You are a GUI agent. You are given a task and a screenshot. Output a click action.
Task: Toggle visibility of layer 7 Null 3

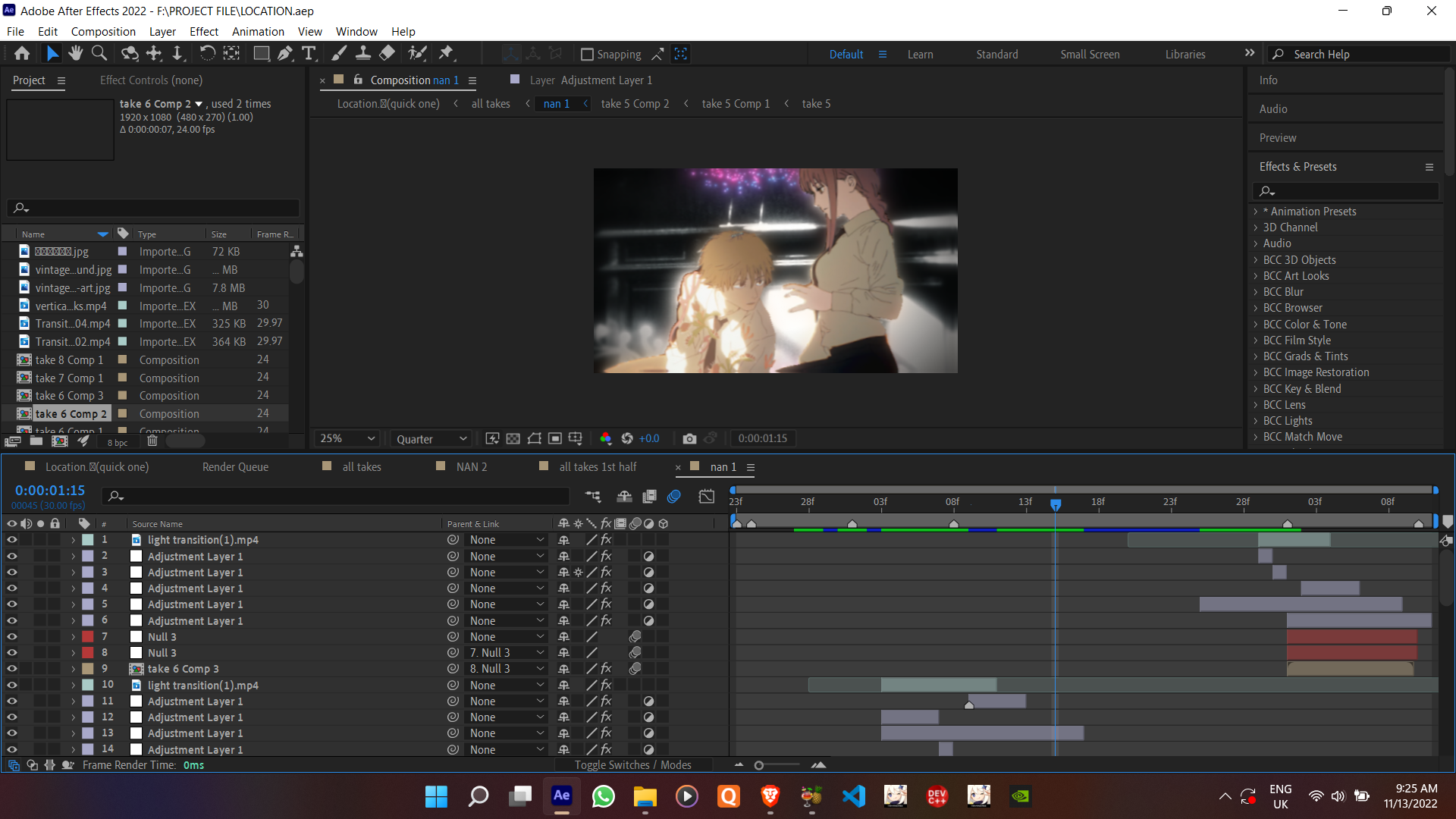click(x=12, y=637)
